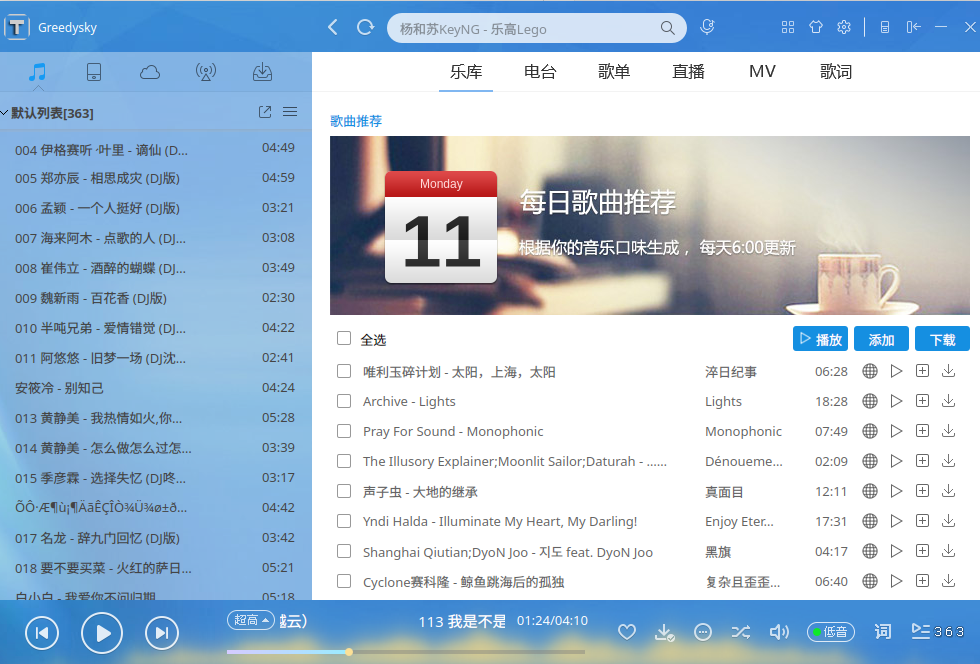Open the cloud music sidebar icon
Viewport: 980px width, 664px height.
150,73
